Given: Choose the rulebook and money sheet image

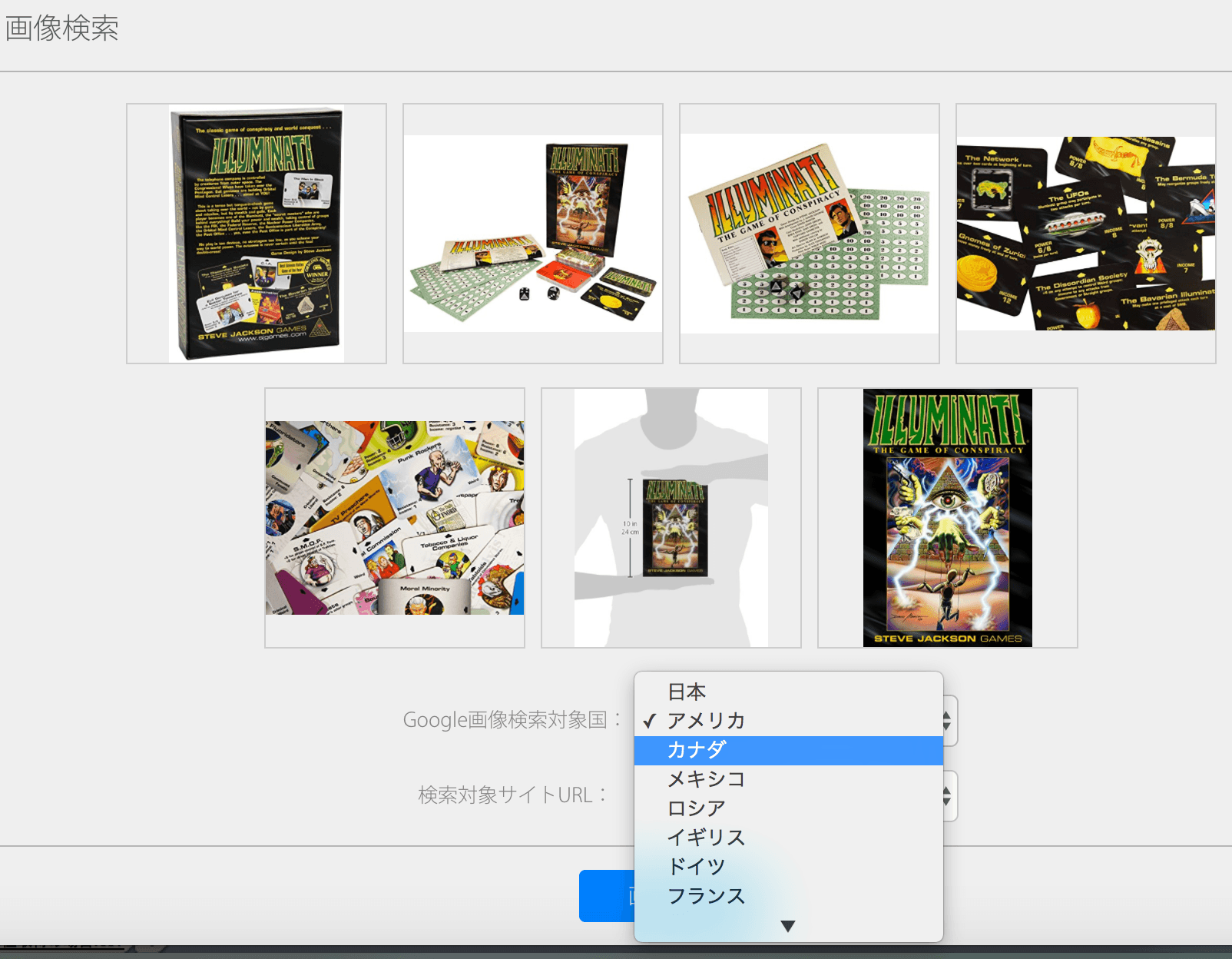Looking at the screenshot, I should pos(810,234).
